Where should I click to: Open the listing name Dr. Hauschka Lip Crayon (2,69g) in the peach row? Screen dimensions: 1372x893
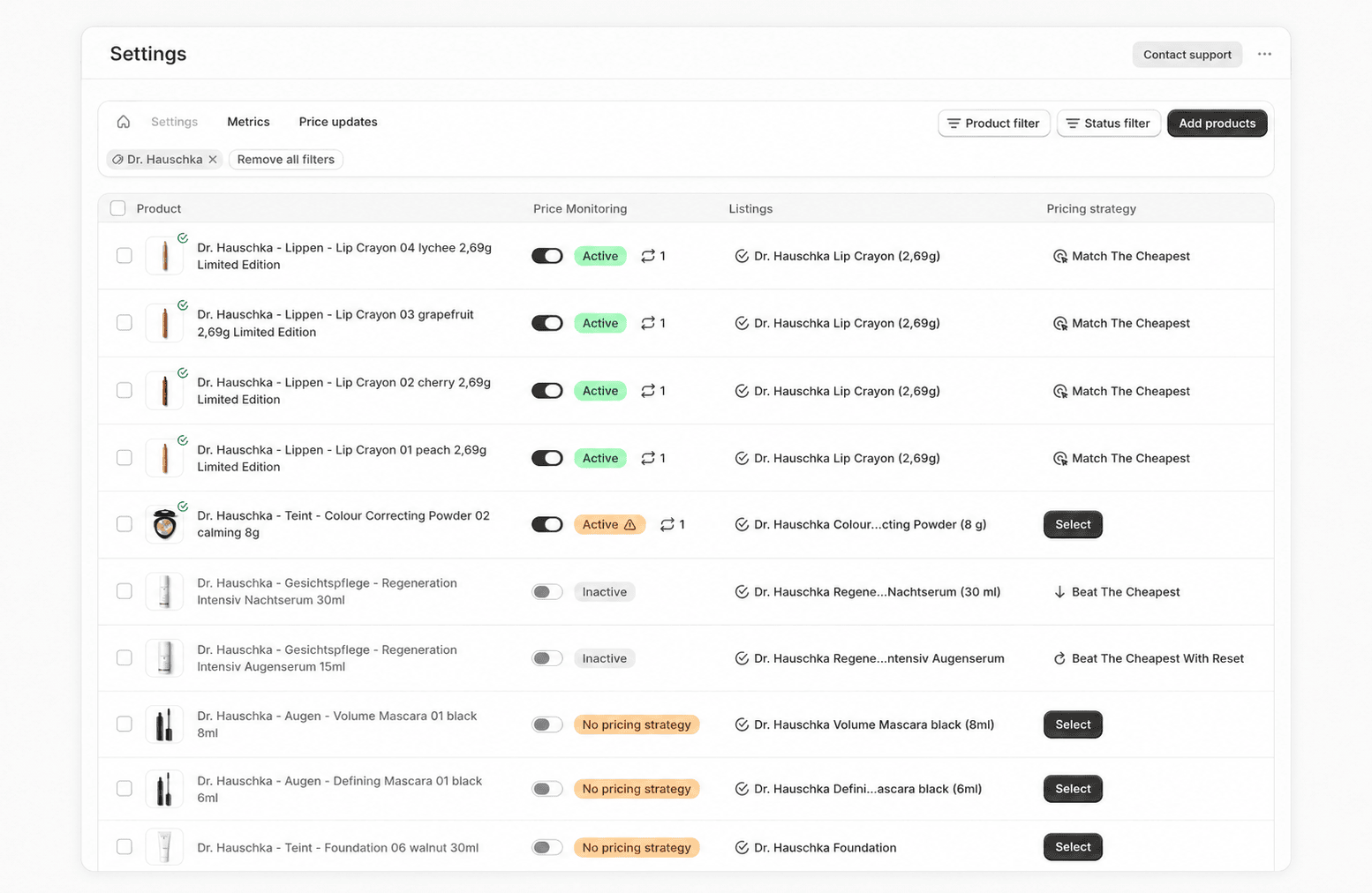click(847, 458)
